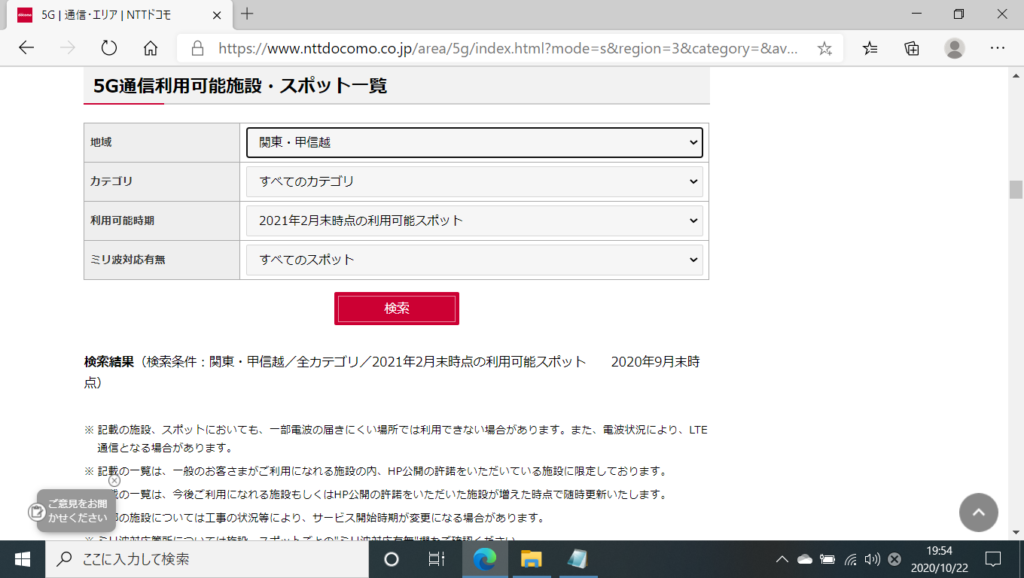Dismiss the feedback widget with its small x
Viewport: 1024px width, 578px height.
tap(114, 481)
